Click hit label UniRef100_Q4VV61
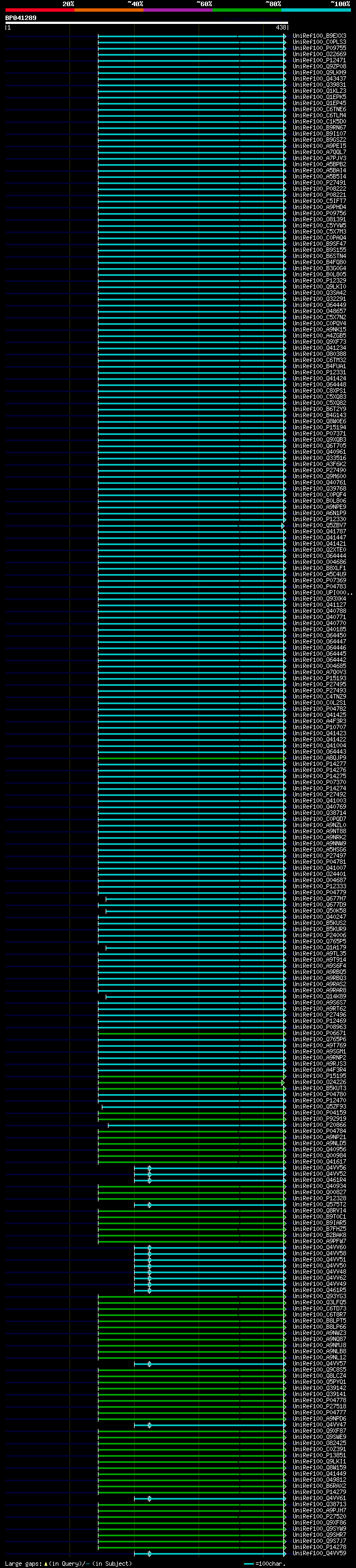 pos(319,1498)
